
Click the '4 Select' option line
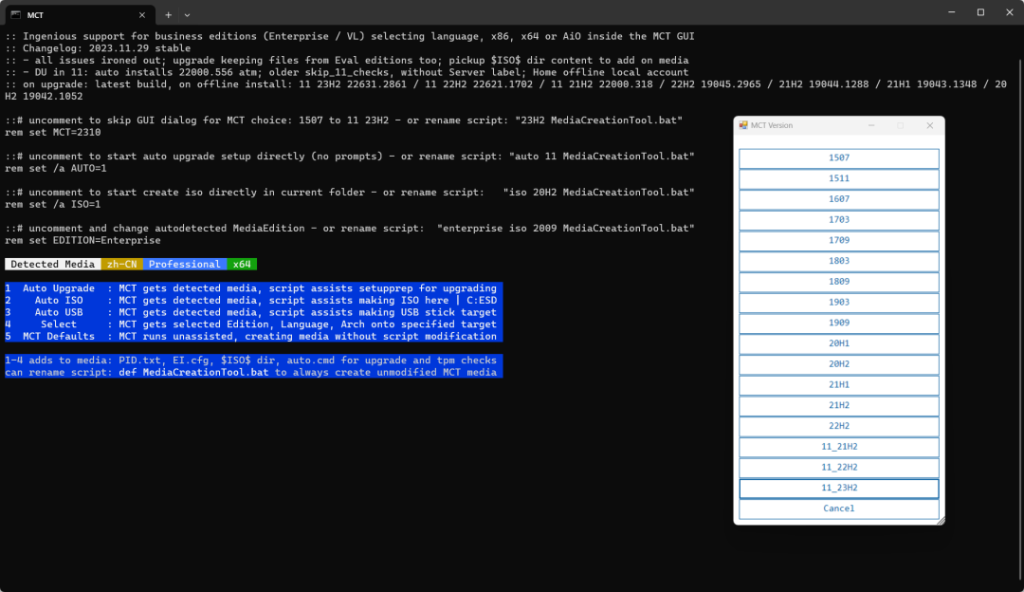pos(253,324)
